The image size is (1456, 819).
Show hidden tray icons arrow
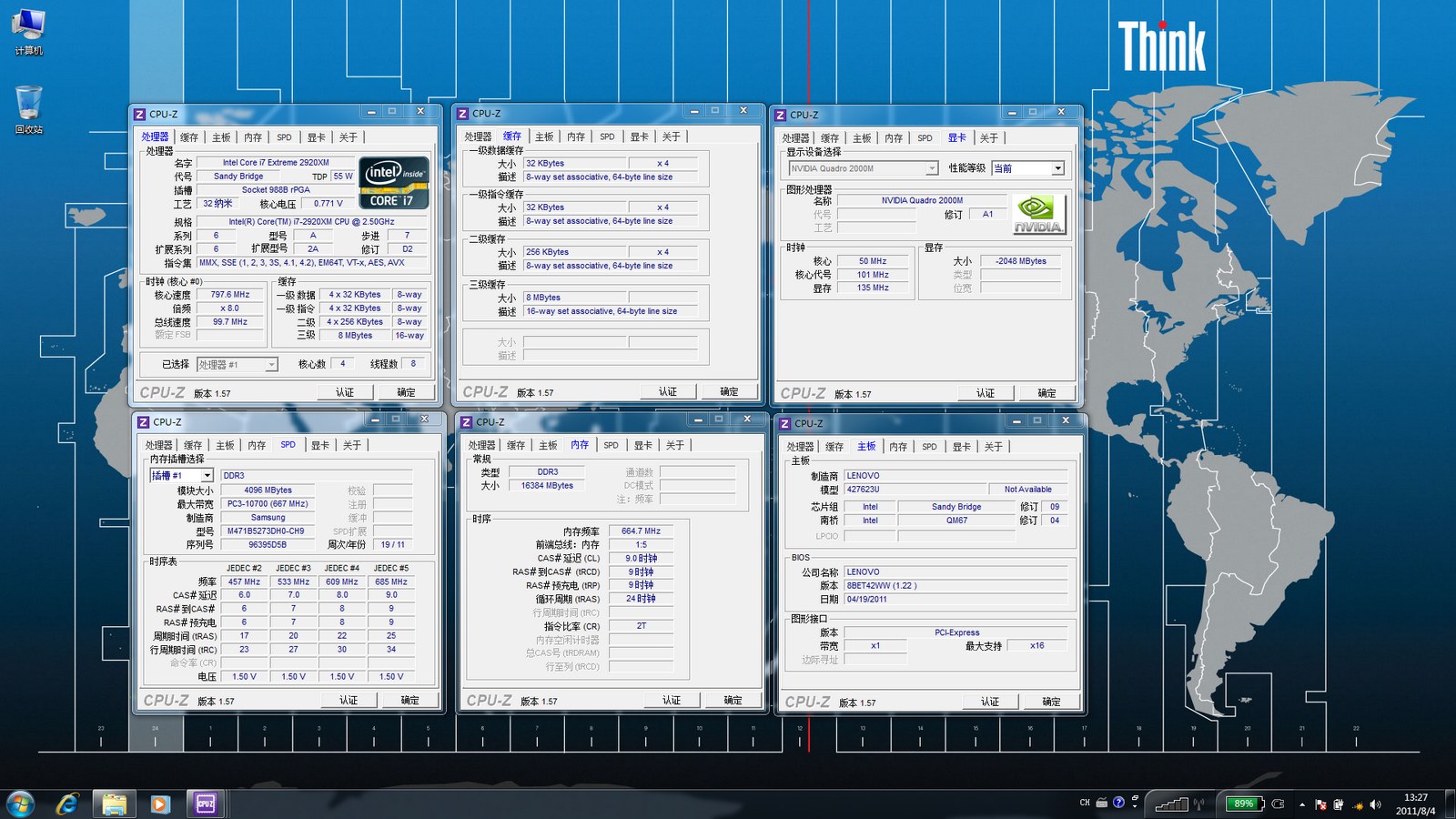click(x=1302, y=804)
